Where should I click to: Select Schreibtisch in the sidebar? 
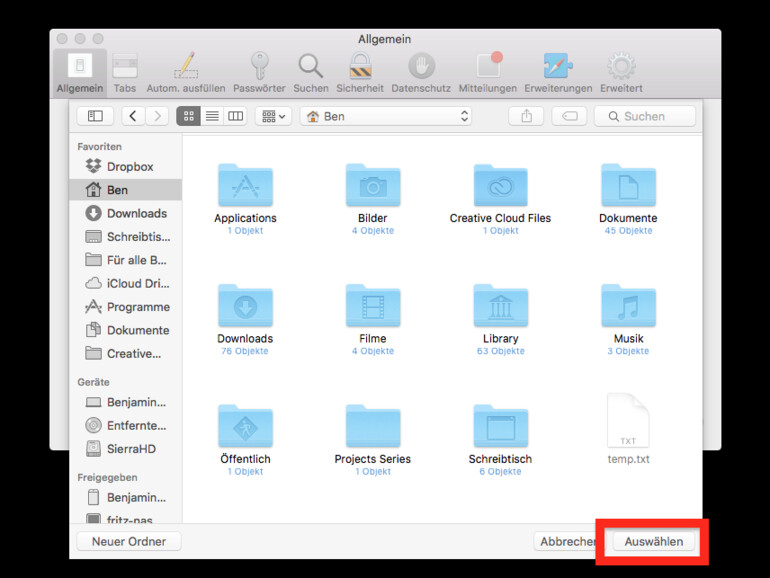[x=126, y=237]
